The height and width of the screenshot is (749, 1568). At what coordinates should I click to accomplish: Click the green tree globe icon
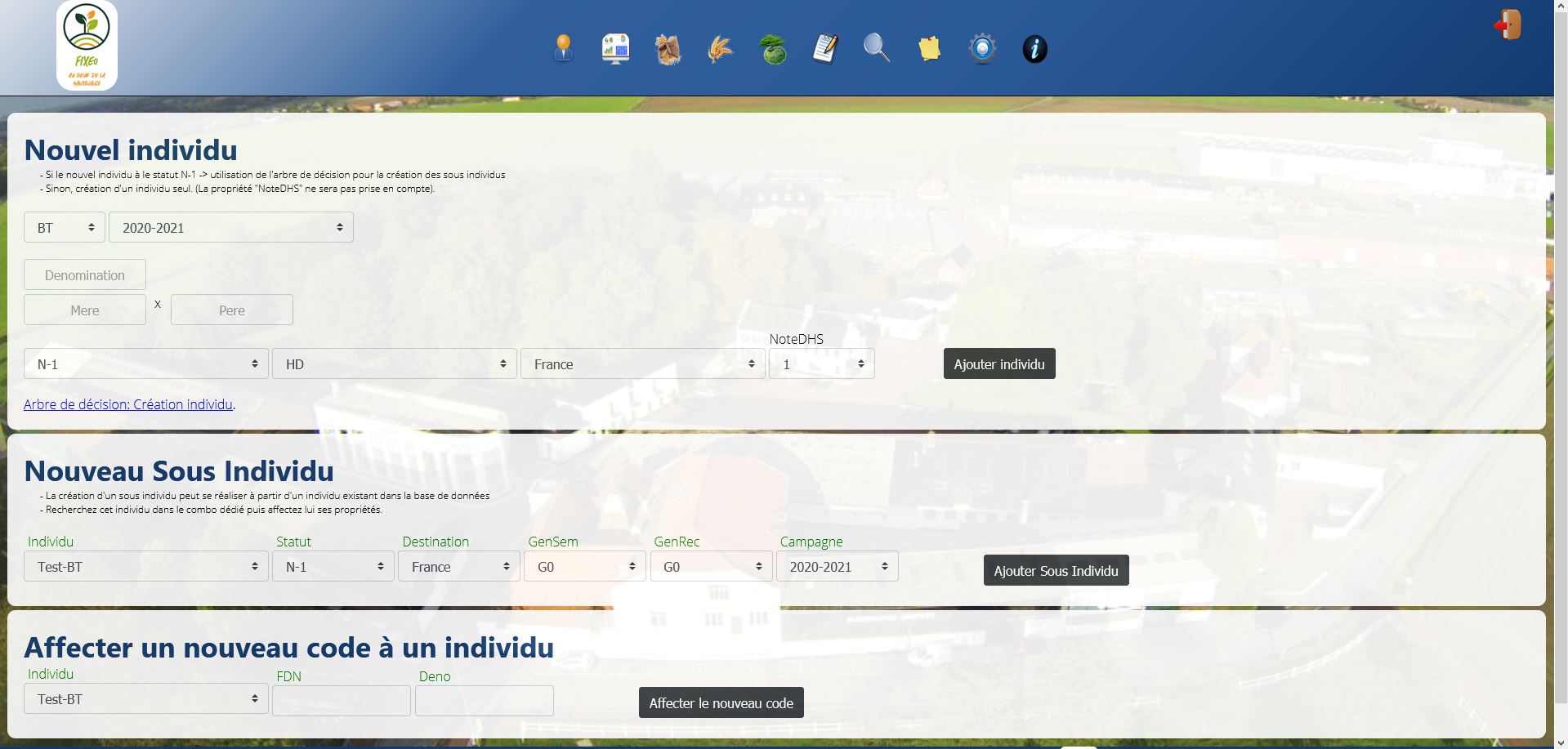(x=772, y=50)
